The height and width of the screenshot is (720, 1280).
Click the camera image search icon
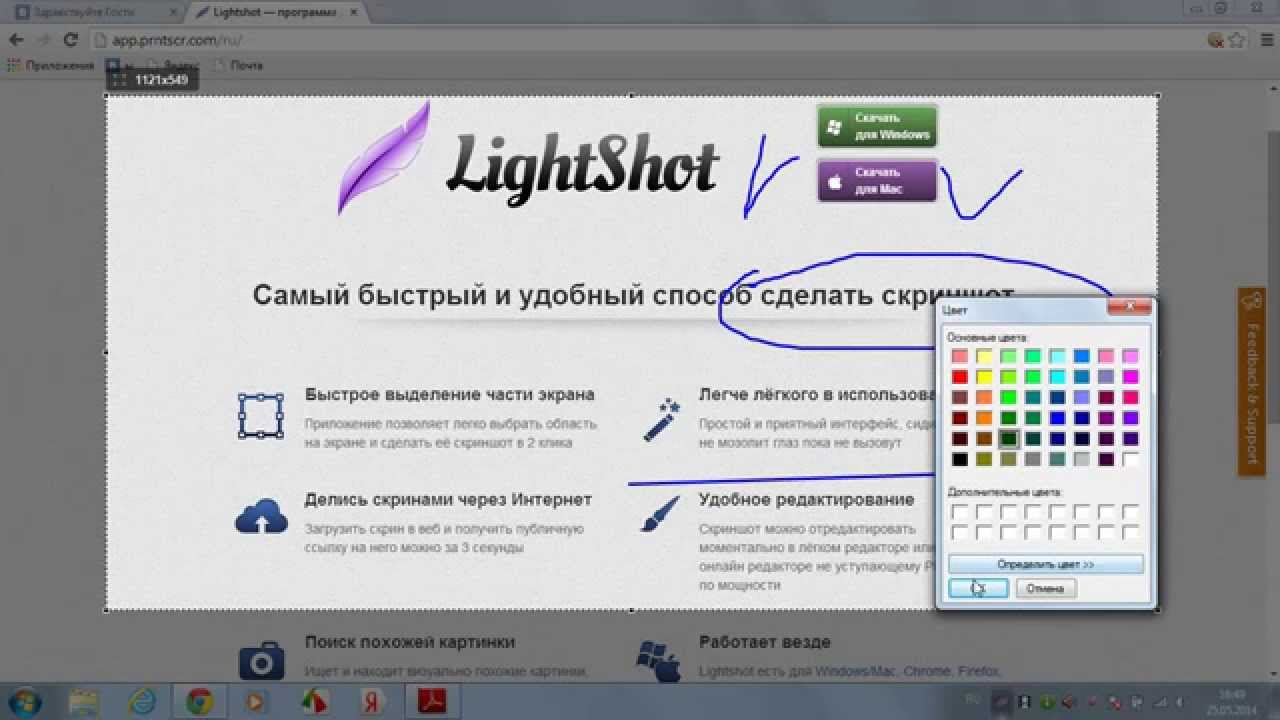261,661
